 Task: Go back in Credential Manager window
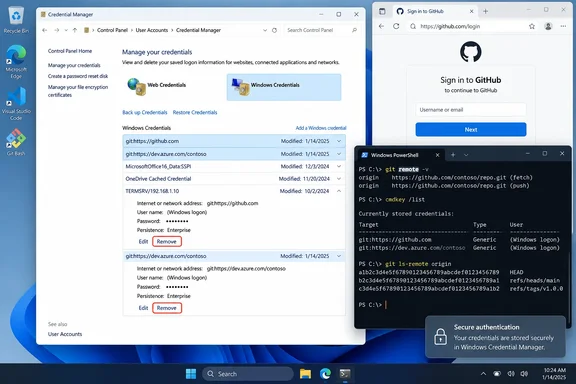(44, 30)
